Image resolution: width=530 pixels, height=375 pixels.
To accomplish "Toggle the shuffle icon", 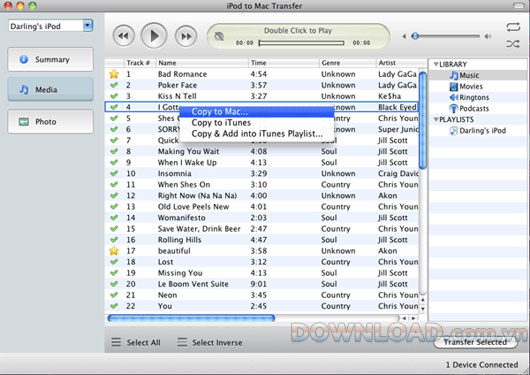I will [513, 44].
